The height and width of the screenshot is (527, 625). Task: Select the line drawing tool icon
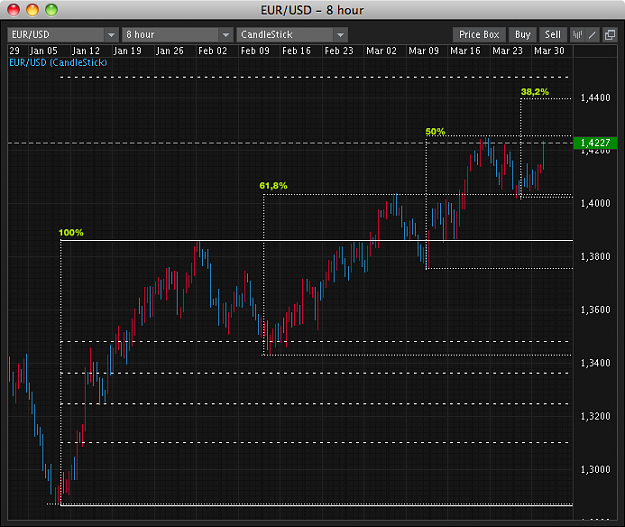click(592, 35)
